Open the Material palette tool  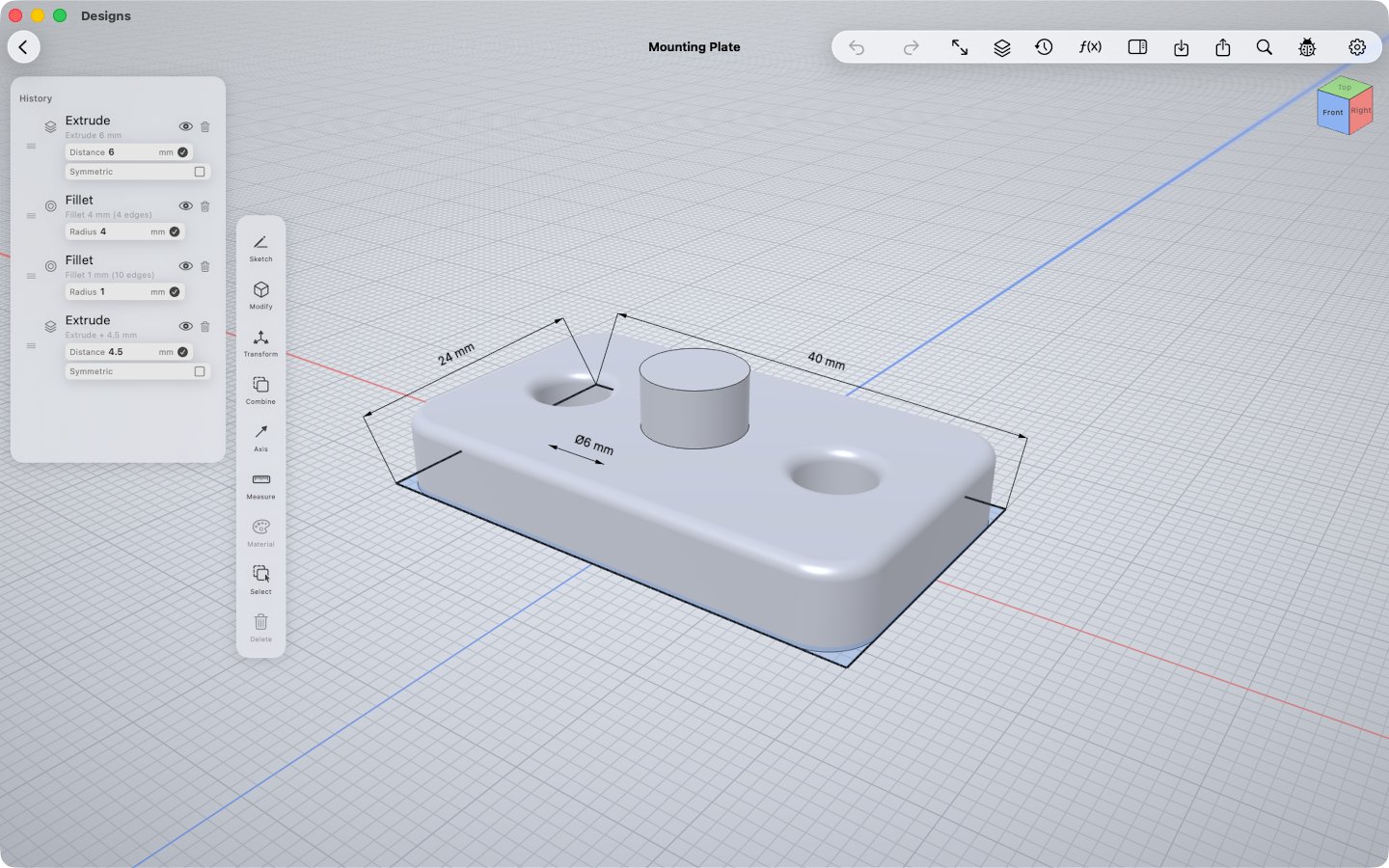[x=260, y=532]
